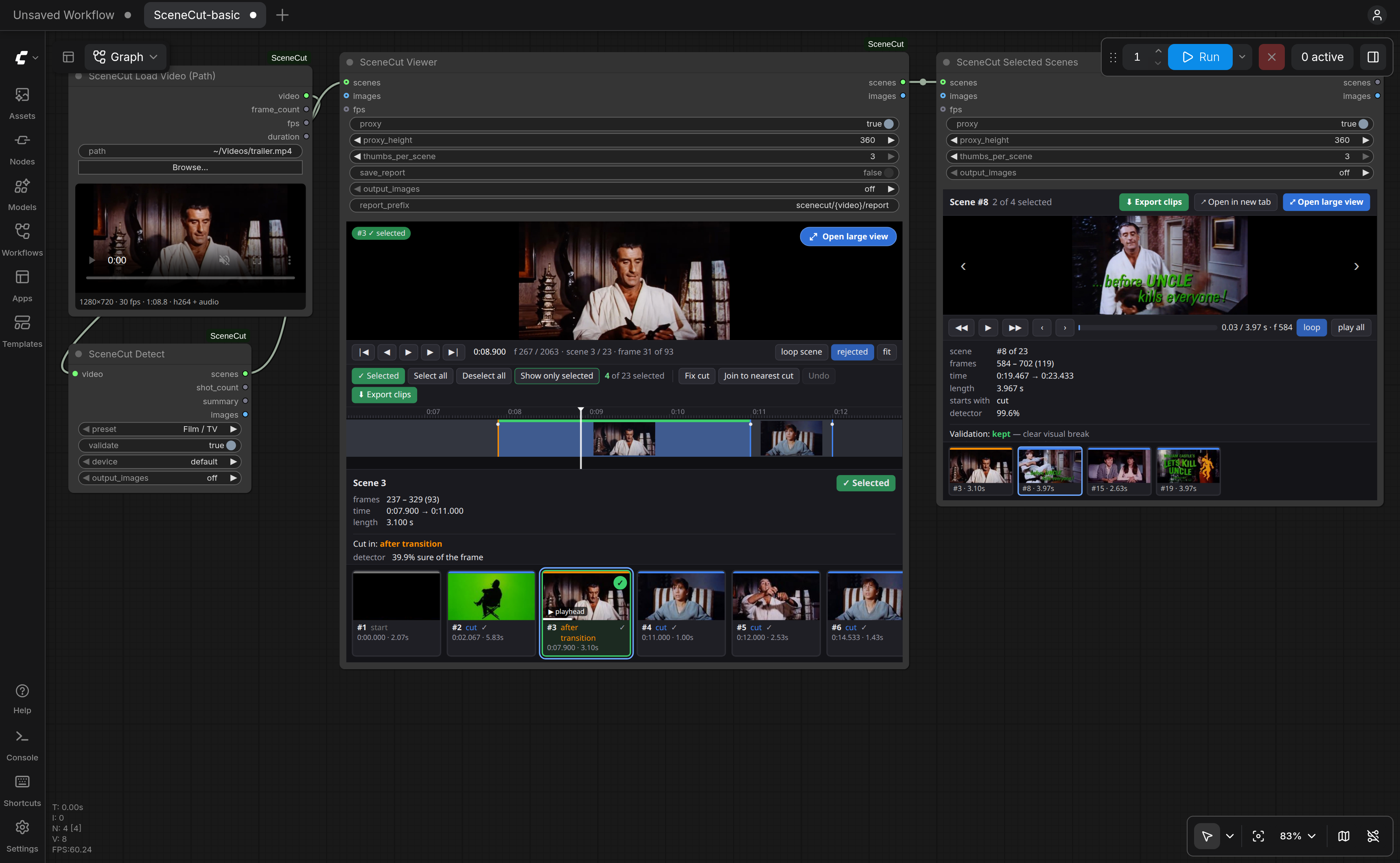Toggle proxy switch in Selected Scenes node
Screen dimensions: 1400x863
[x=1363, y=124]
